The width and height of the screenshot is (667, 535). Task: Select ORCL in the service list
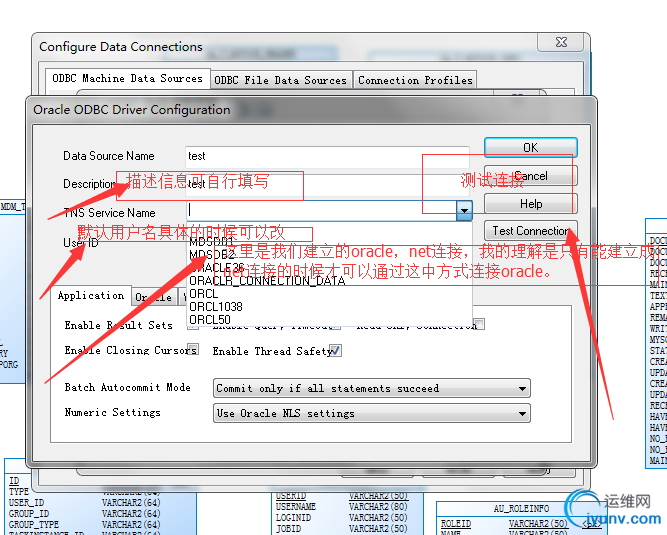(x=203, y=294)
